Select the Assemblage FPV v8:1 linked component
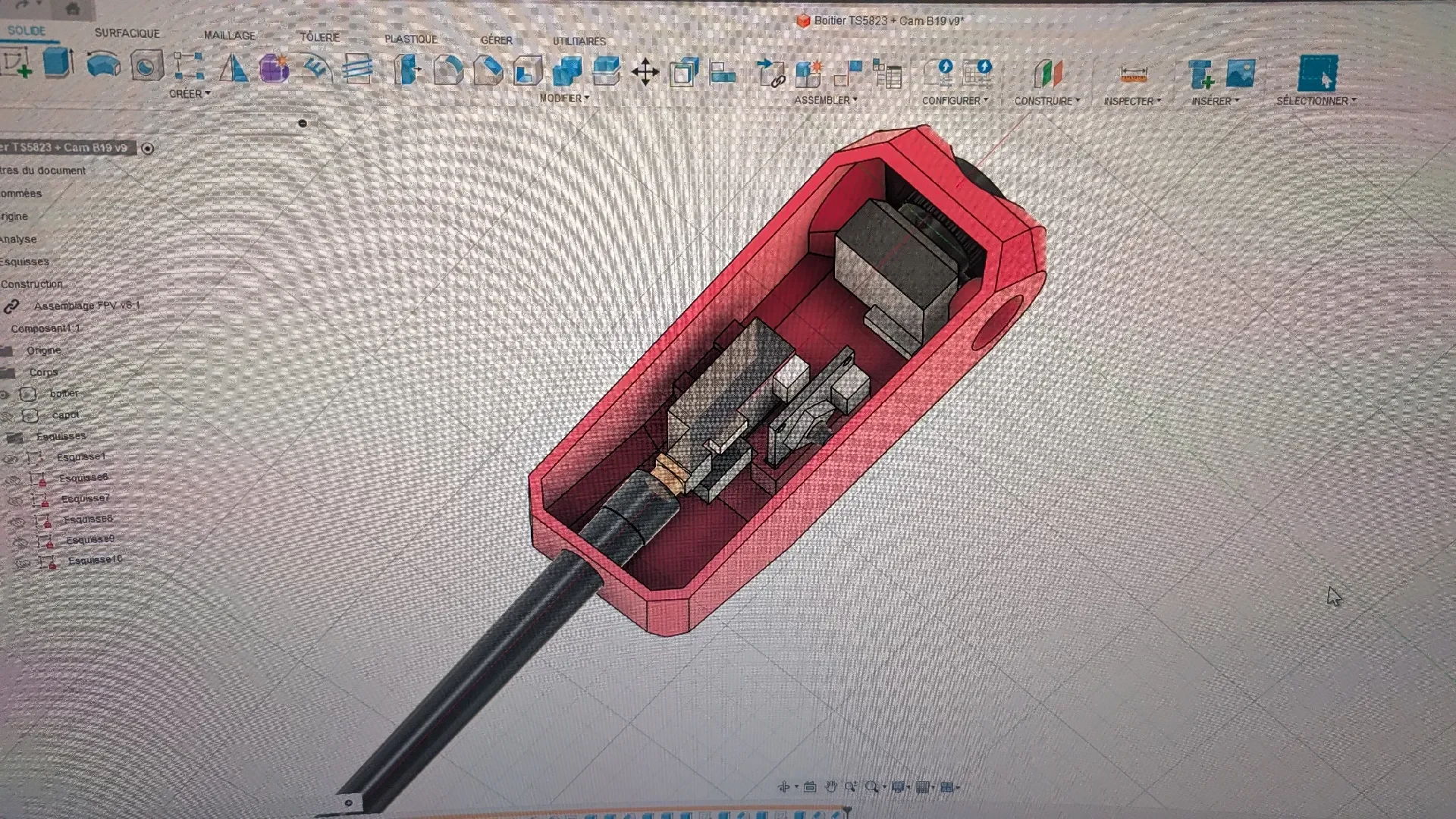The image size is (1456, 819). (86, 306)
